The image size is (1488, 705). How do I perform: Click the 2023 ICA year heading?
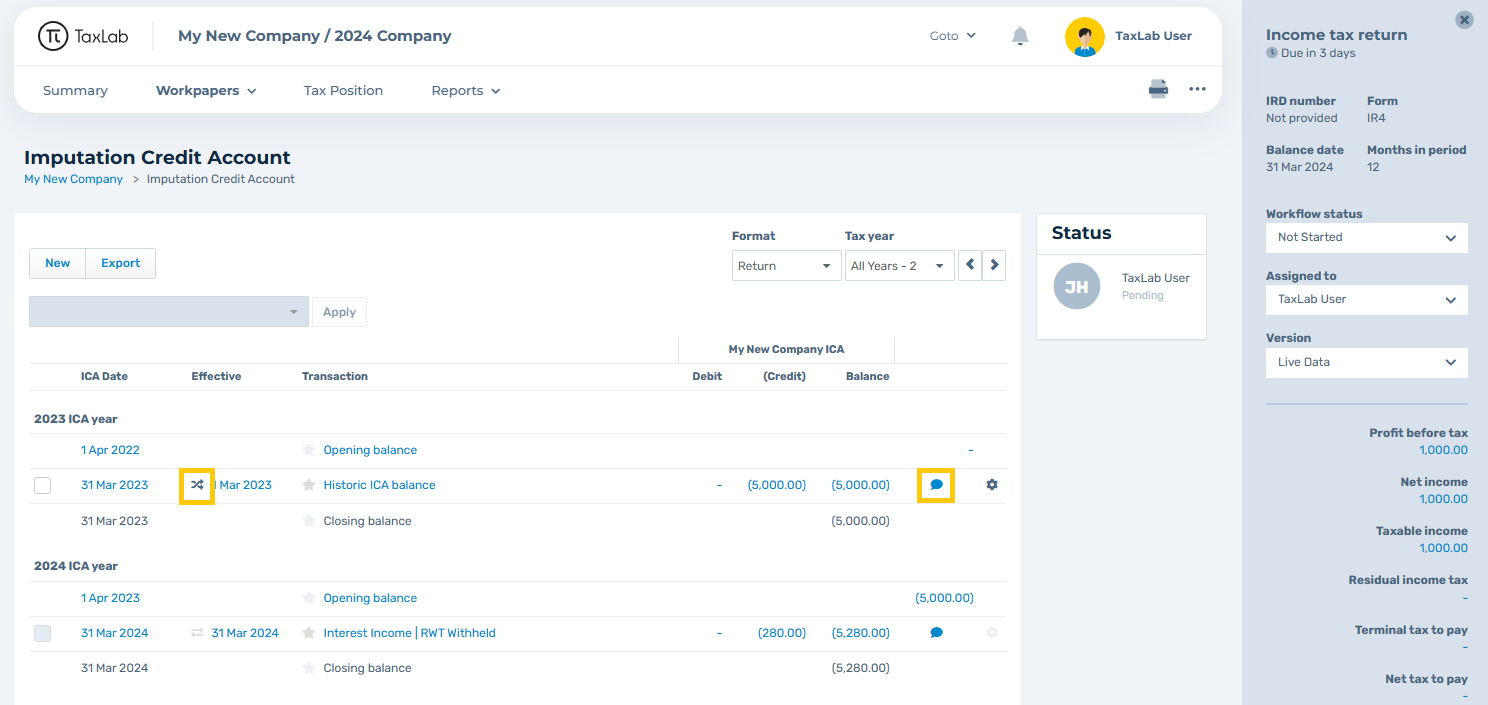coord(76,419)
